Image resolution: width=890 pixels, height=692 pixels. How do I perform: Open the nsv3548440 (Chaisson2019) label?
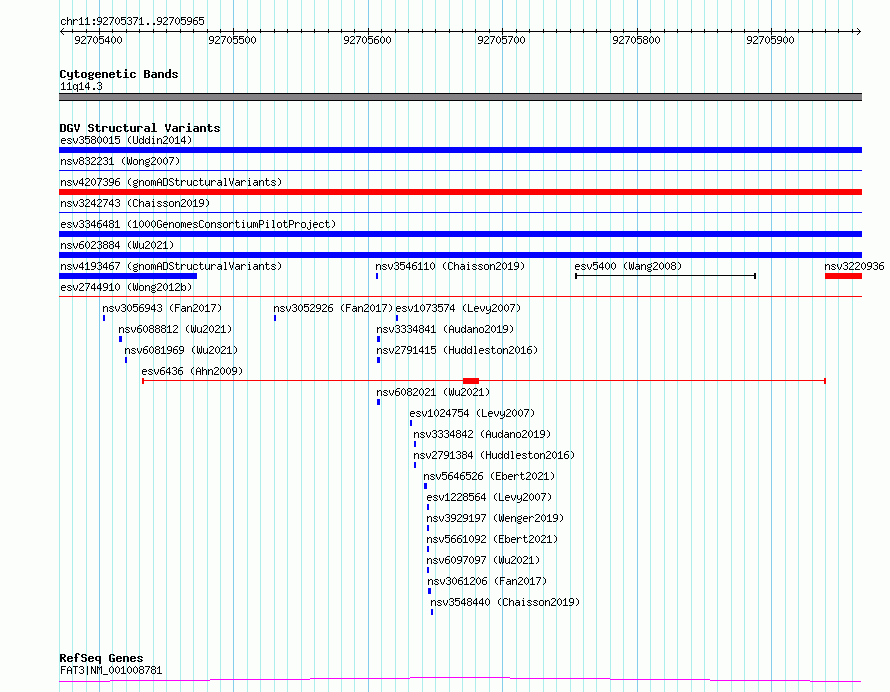[505, 602]
